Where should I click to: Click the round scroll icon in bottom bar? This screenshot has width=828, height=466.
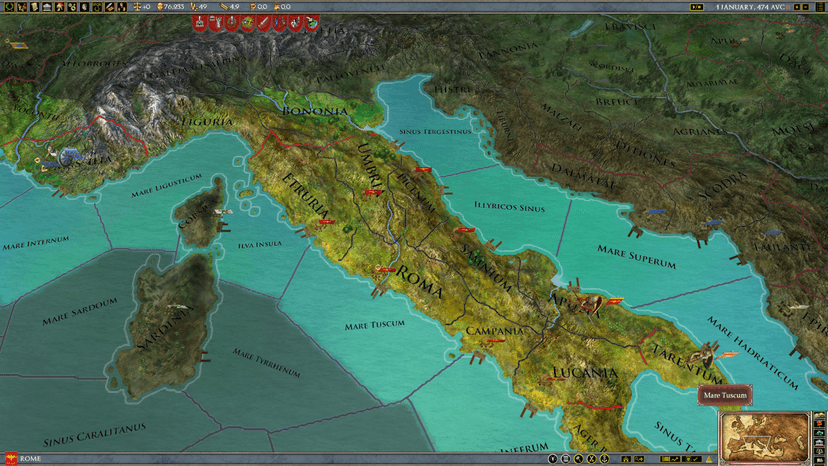pyautogui.click(x=566, y=459)
